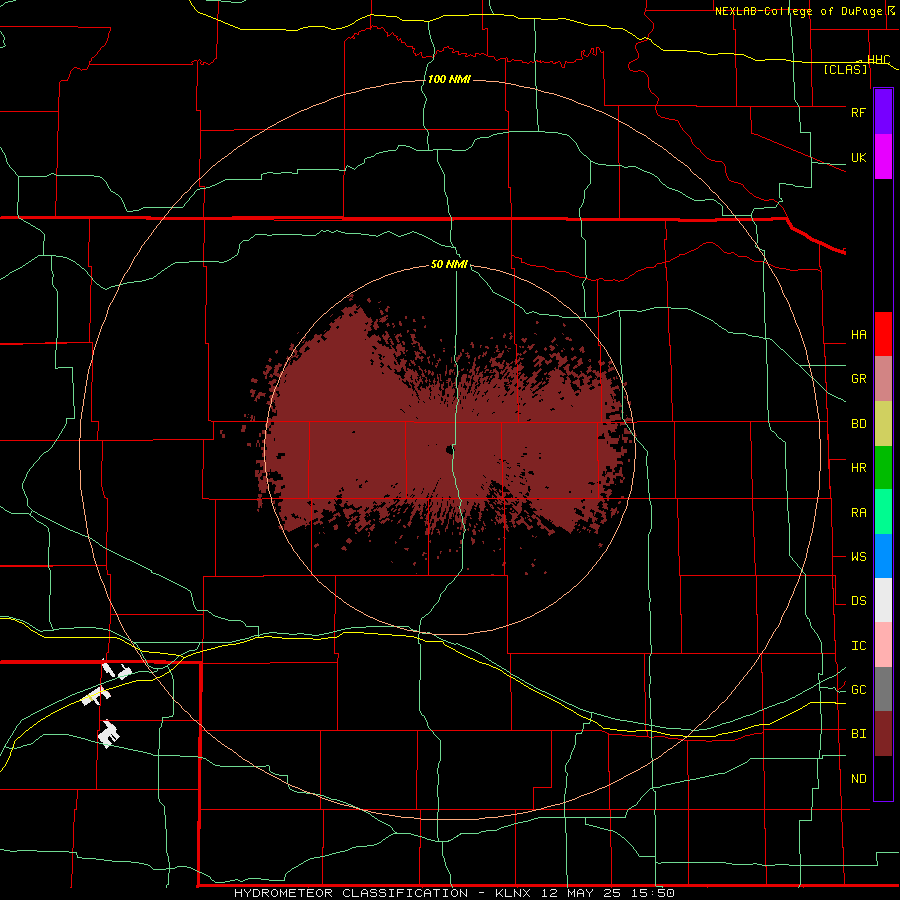The width and height of the screenshot is (900, 900).
Task: Click the HYDROMETEOR CLASSIFICATION title text
Action: tap(351, 893)
